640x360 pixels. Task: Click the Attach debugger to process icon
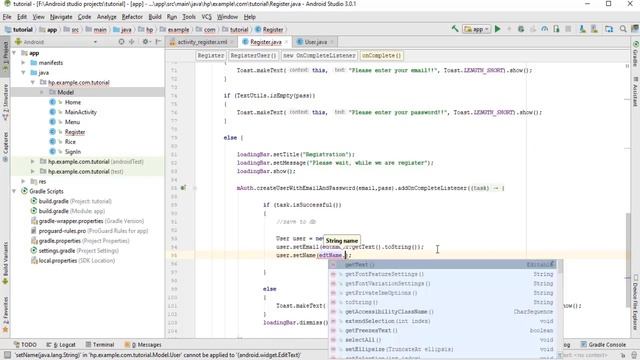pos(556,29)
